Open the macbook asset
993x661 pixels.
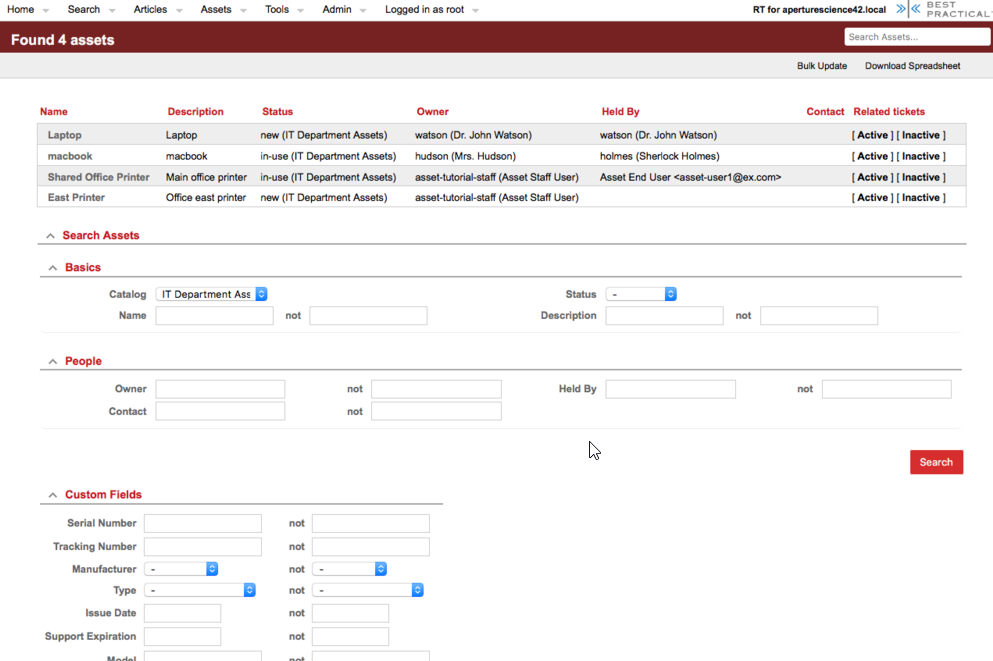click(x=70, y=156)
